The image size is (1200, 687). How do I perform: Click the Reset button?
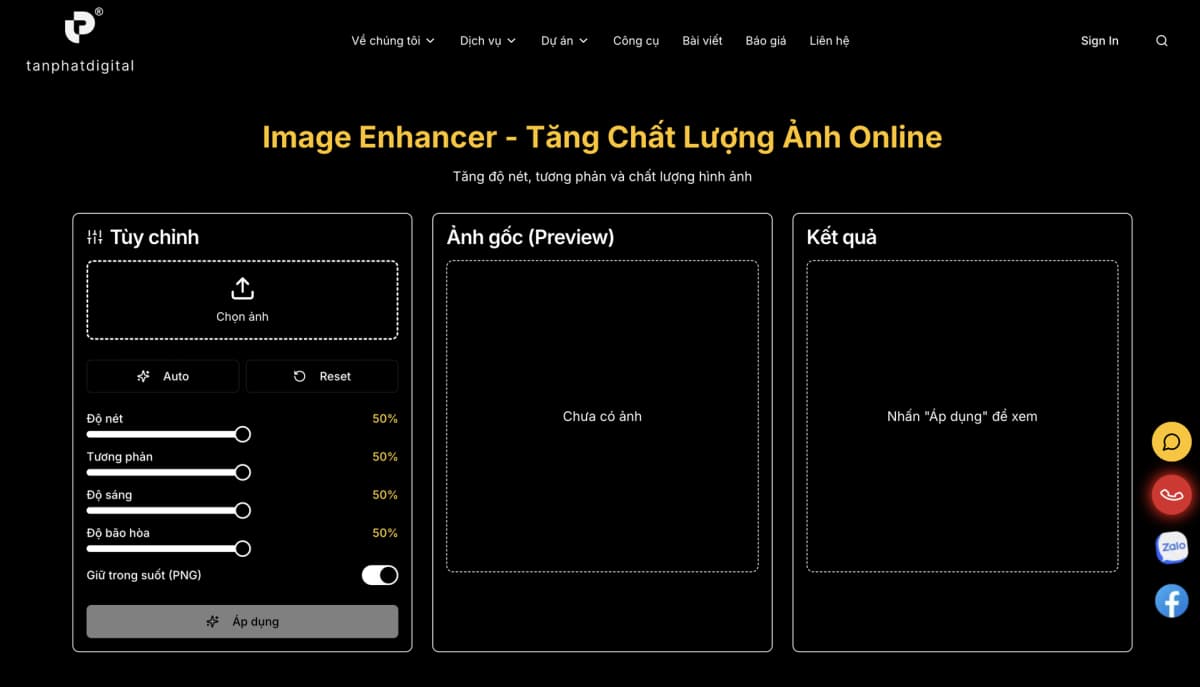tap(322, 376)
